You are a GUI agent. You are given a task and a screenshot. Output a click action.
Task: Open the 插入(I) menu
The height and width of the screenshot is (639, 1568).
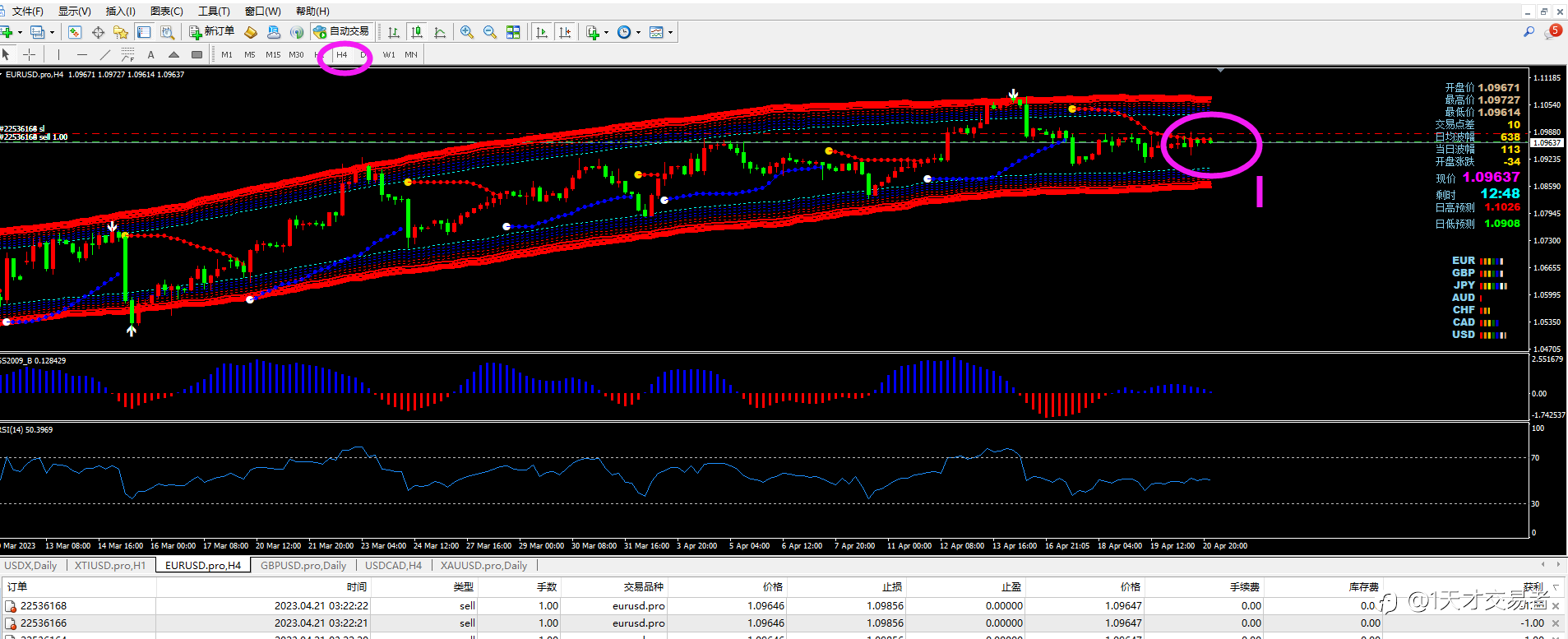[121, 11]
